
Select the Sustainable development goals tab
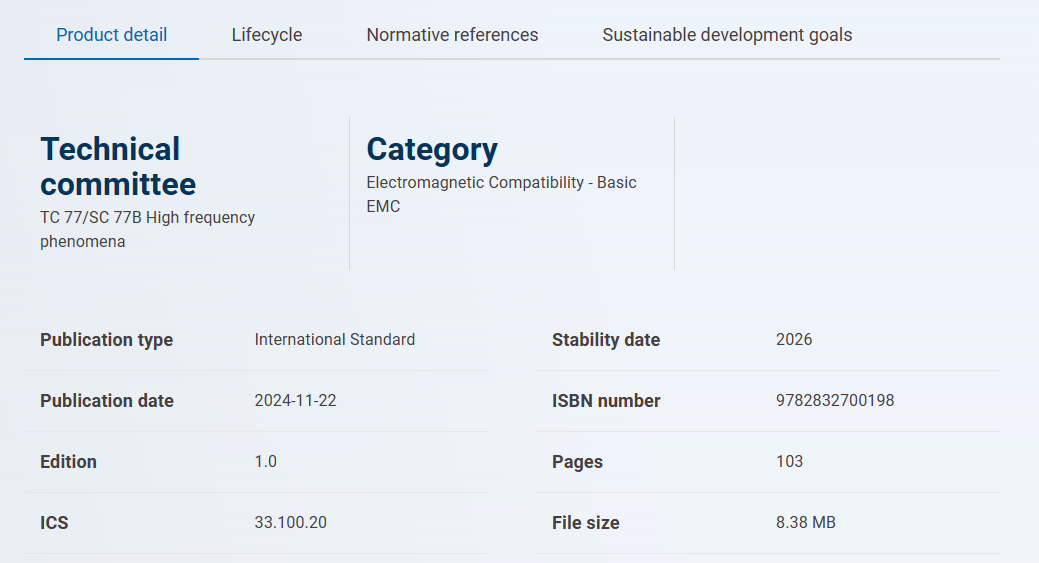point(727,35)
